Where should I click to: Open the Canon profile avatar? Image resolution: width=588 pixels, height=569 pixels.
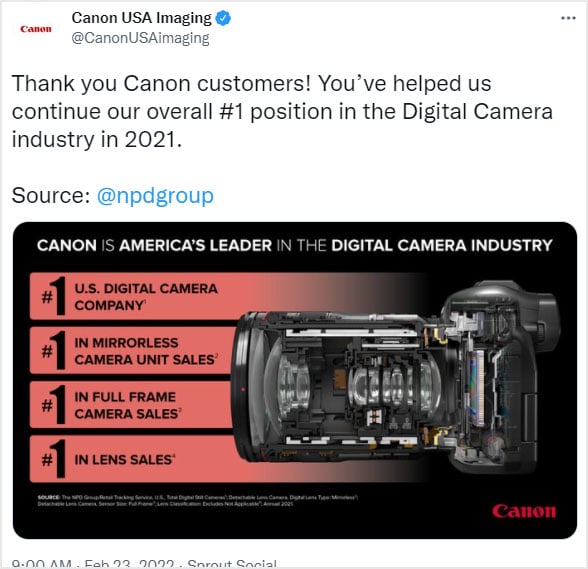point(36,29)
